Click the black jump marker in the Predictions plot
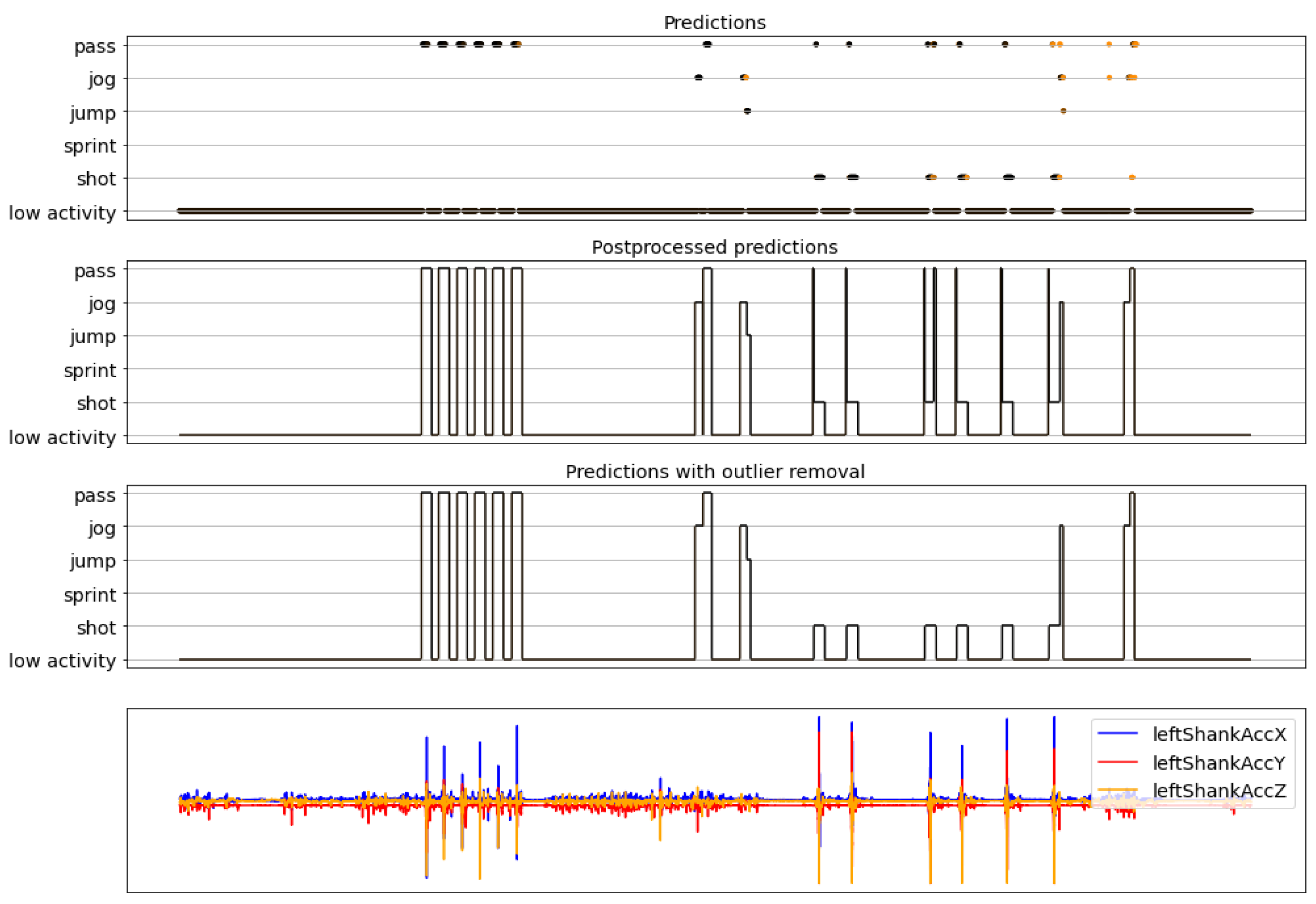 [x=747, y=111]
